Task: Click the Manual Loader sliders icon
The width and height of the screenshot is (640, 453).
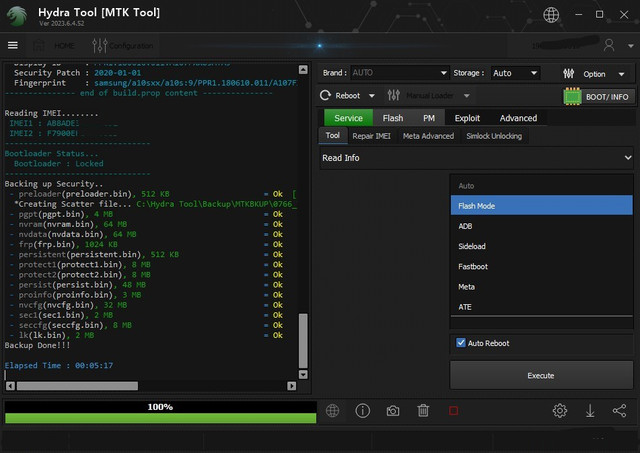Action: pyautogui.click(x=393, y=95)
